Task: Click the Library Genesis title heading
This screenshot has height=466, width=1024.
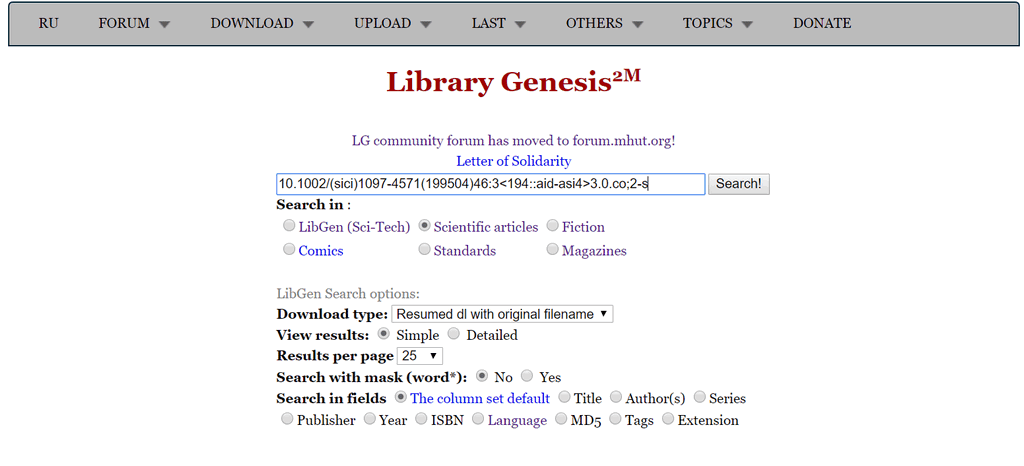Action: [513, 82]
